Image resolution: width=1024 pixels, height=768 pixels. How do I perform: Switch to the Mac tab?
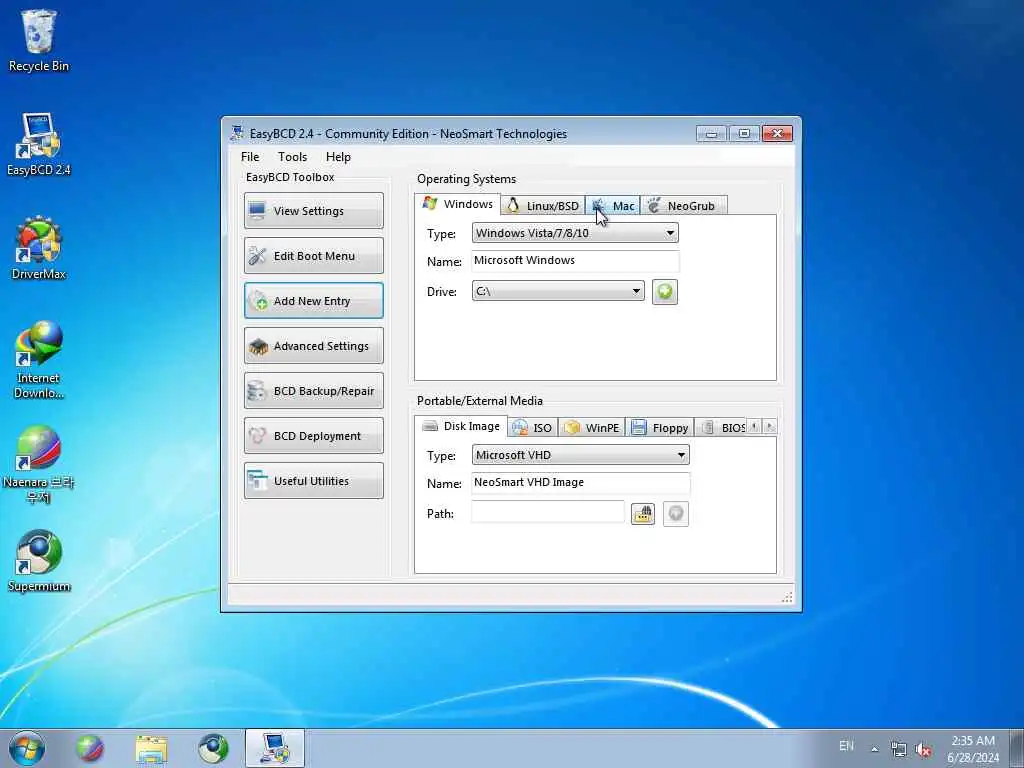613,206
